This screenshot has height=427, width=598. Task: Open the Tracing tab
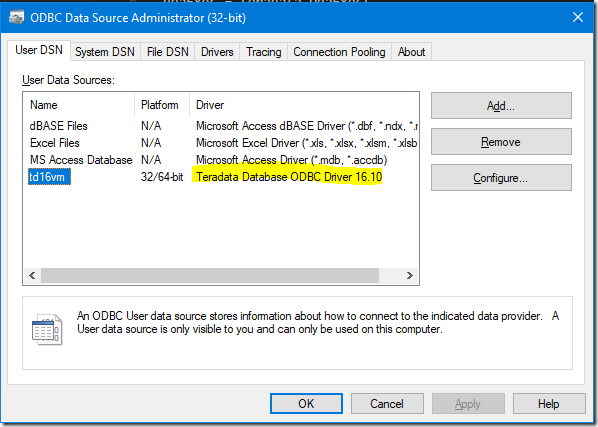pyautogui.click(x=264, y=51)
